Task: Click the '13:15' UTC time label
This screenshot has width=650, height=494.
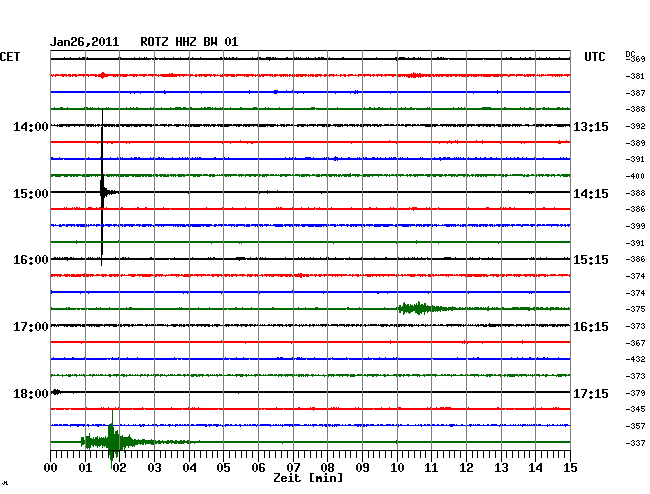Action: [x=591, y=126]
